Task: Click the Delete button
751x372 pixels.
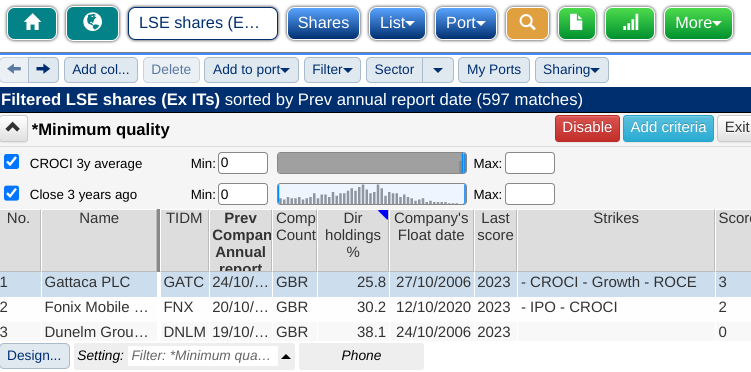Action: [x=171, y=70]
